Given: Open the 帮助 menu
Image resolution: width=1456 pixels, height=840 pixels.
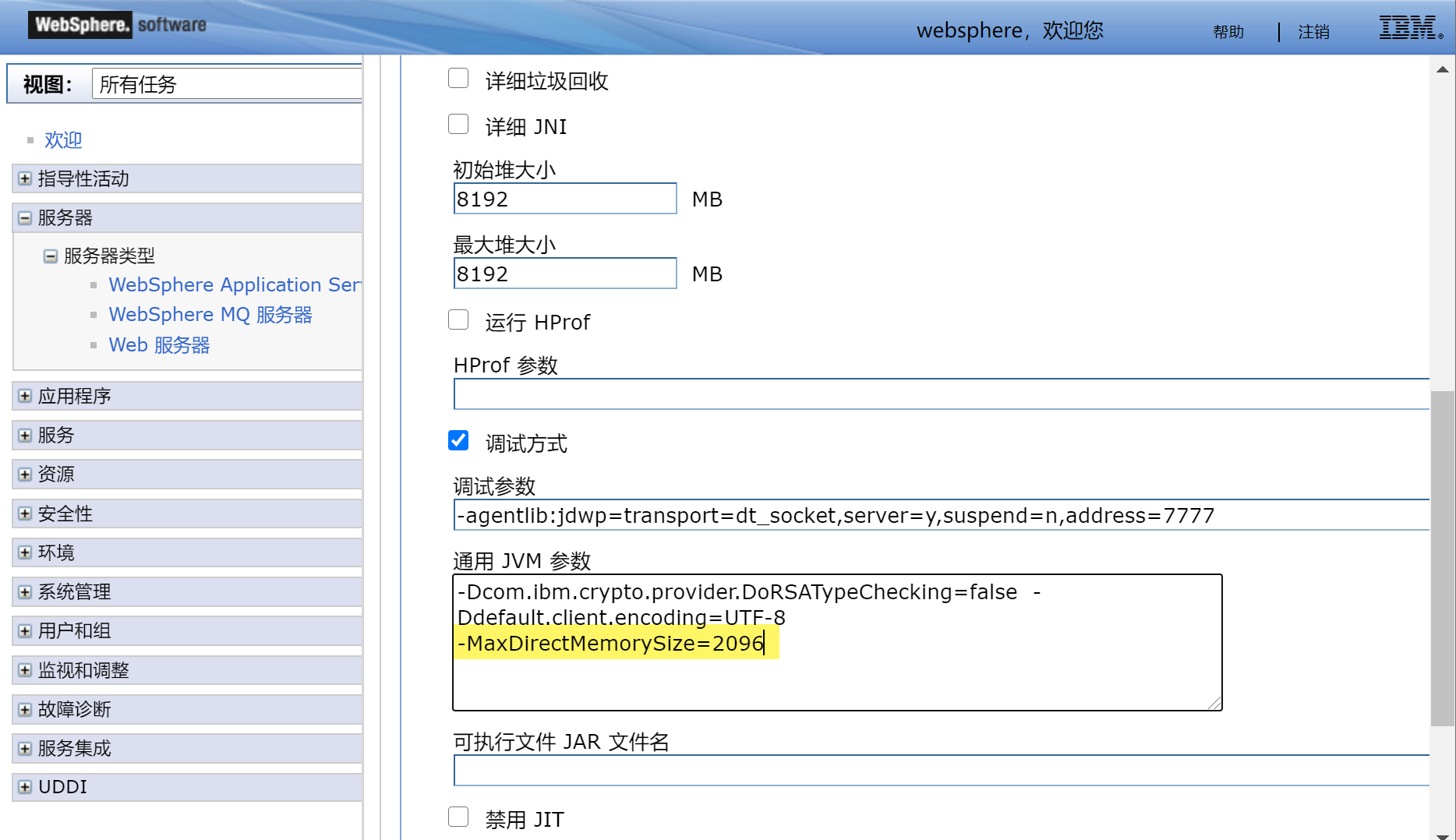Looking at the screenshot, I should tap(1228, 32).
